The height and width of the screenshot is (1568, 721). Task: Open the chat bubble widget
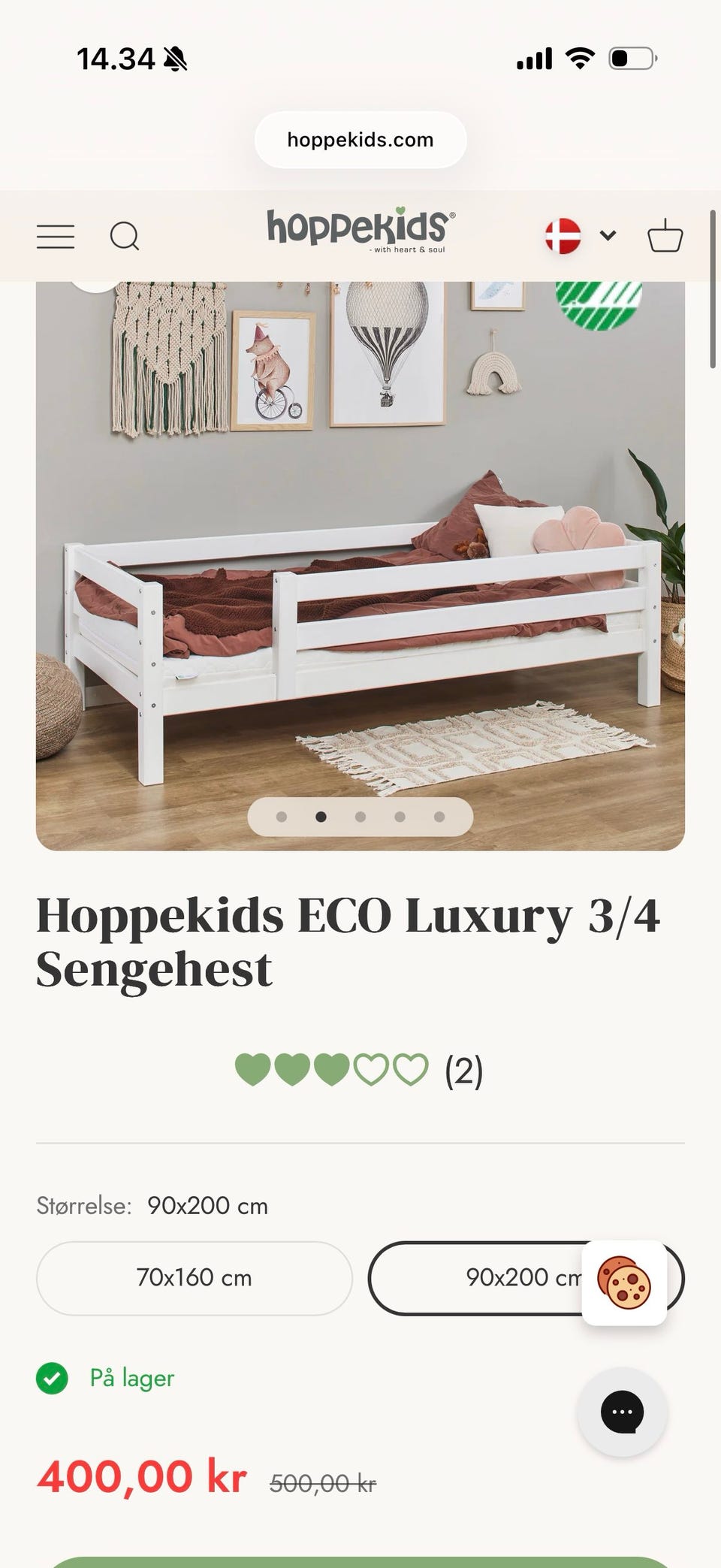(x=622, y=1412)
